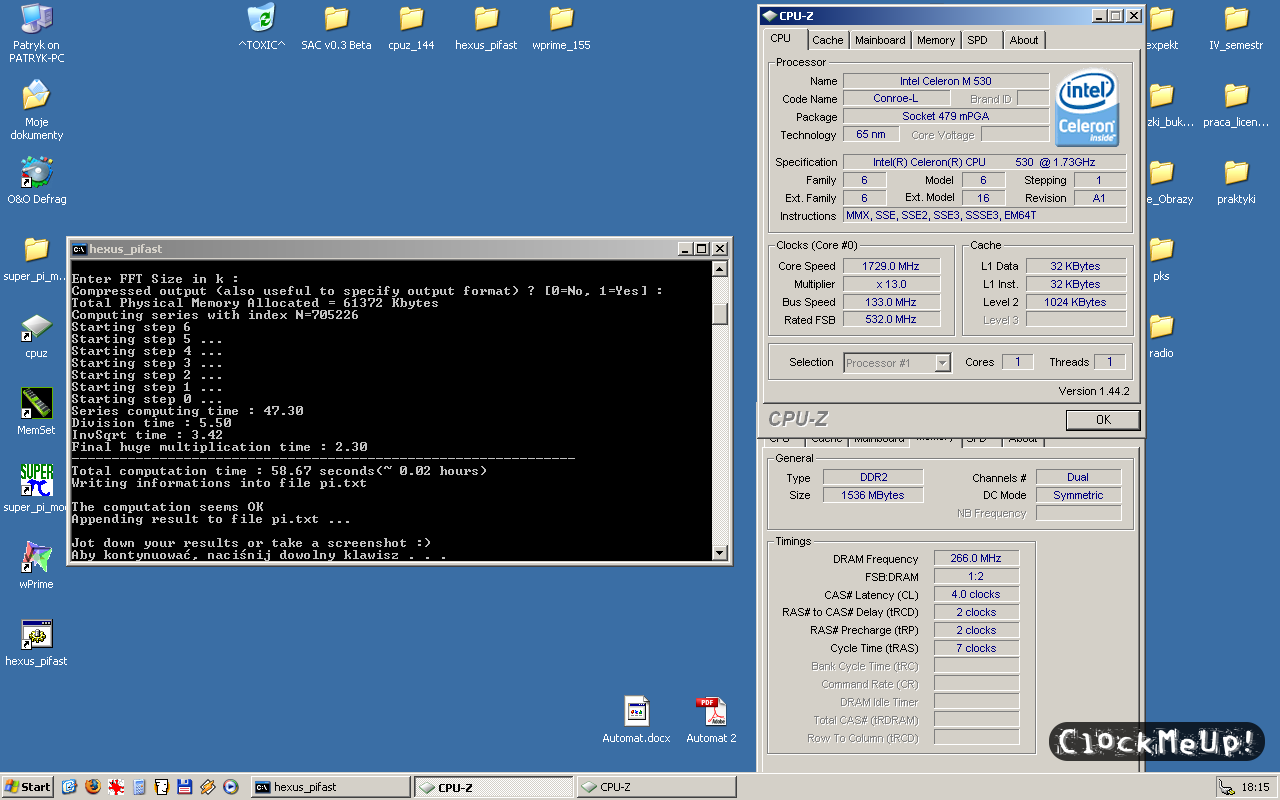Click the blue floppy disk quick launch icon
The image size is (1280, 800).
(185, 787)
